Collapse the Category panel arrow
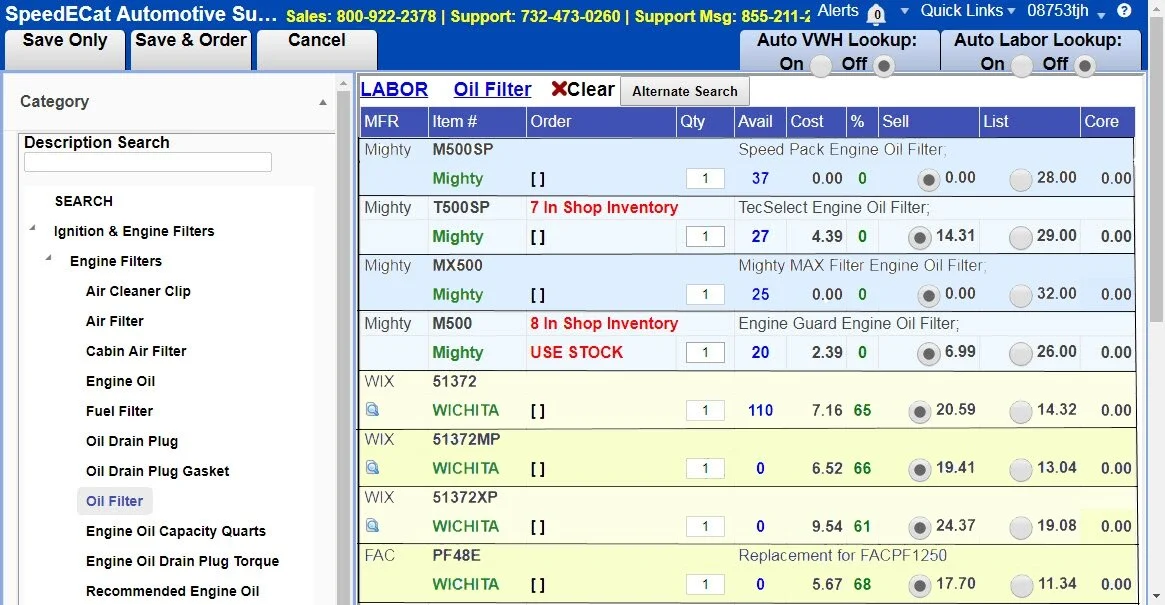 pos(322,103)
